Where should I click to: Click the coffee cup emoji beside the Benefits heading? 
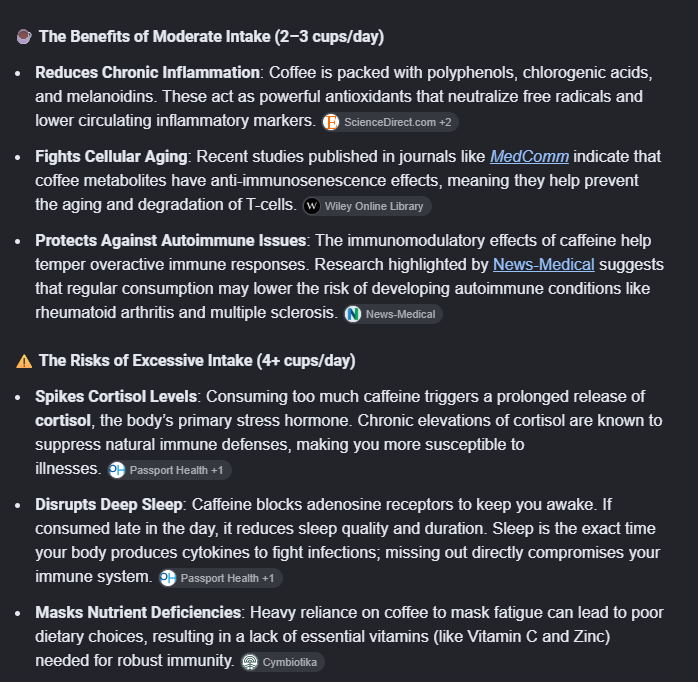pyautogui.click(x=24, y=37)
